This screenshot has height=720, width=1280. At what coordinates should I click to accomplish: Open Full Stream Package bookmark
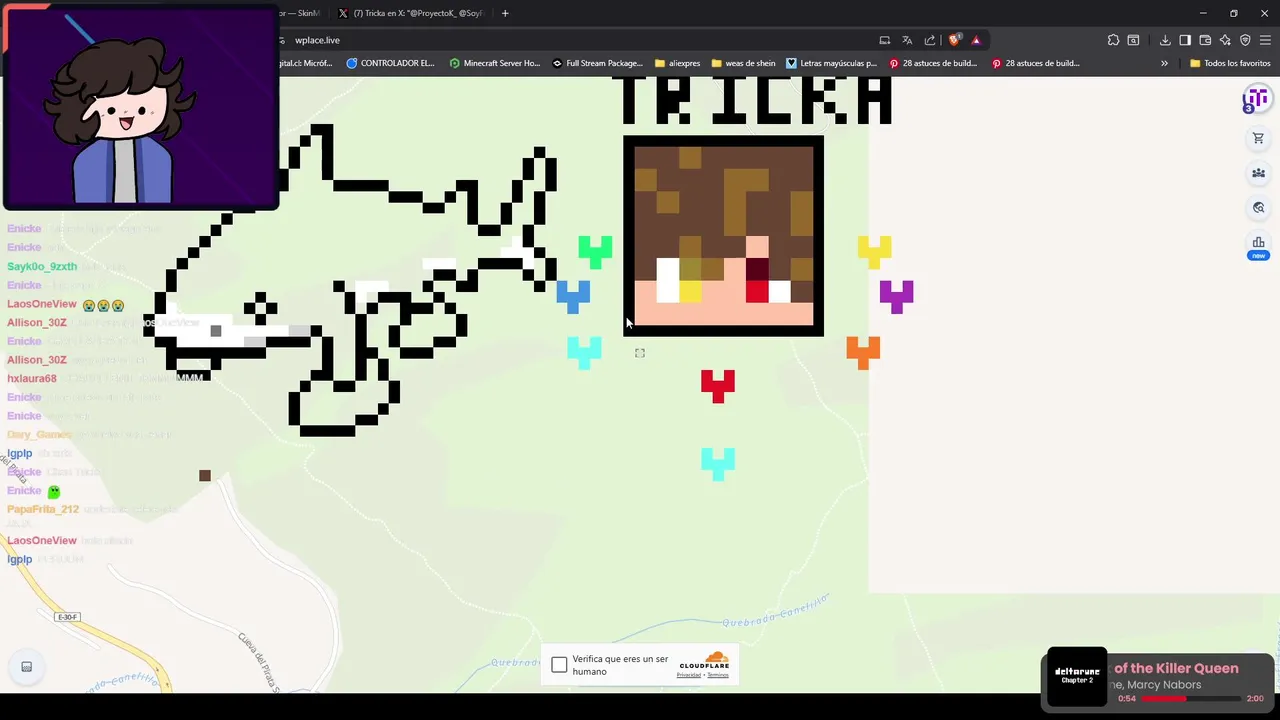tap(598, 63)
